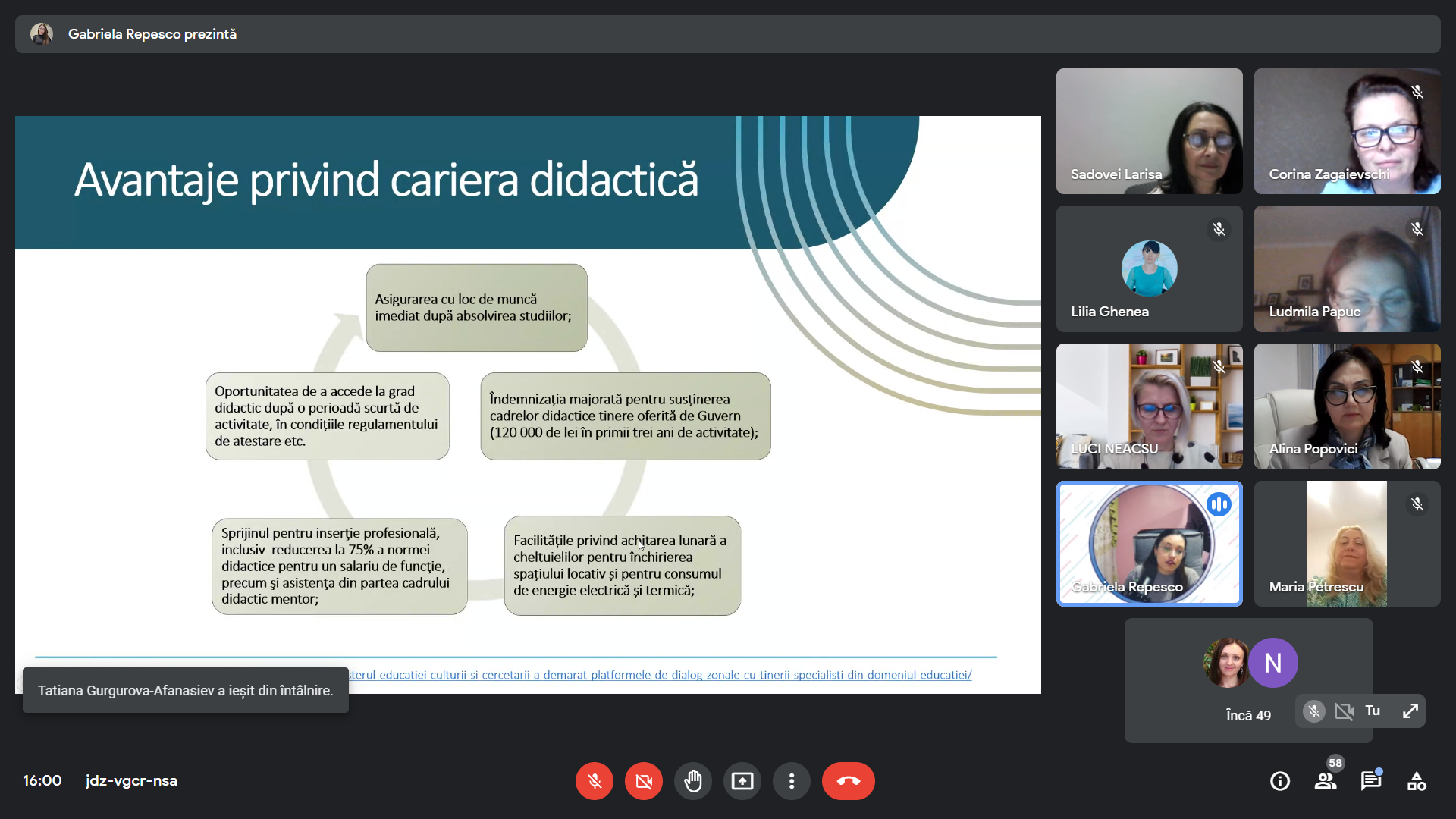Open the slide's footer hyperlink
The image size is (1456, 819).
click(660, 675)
